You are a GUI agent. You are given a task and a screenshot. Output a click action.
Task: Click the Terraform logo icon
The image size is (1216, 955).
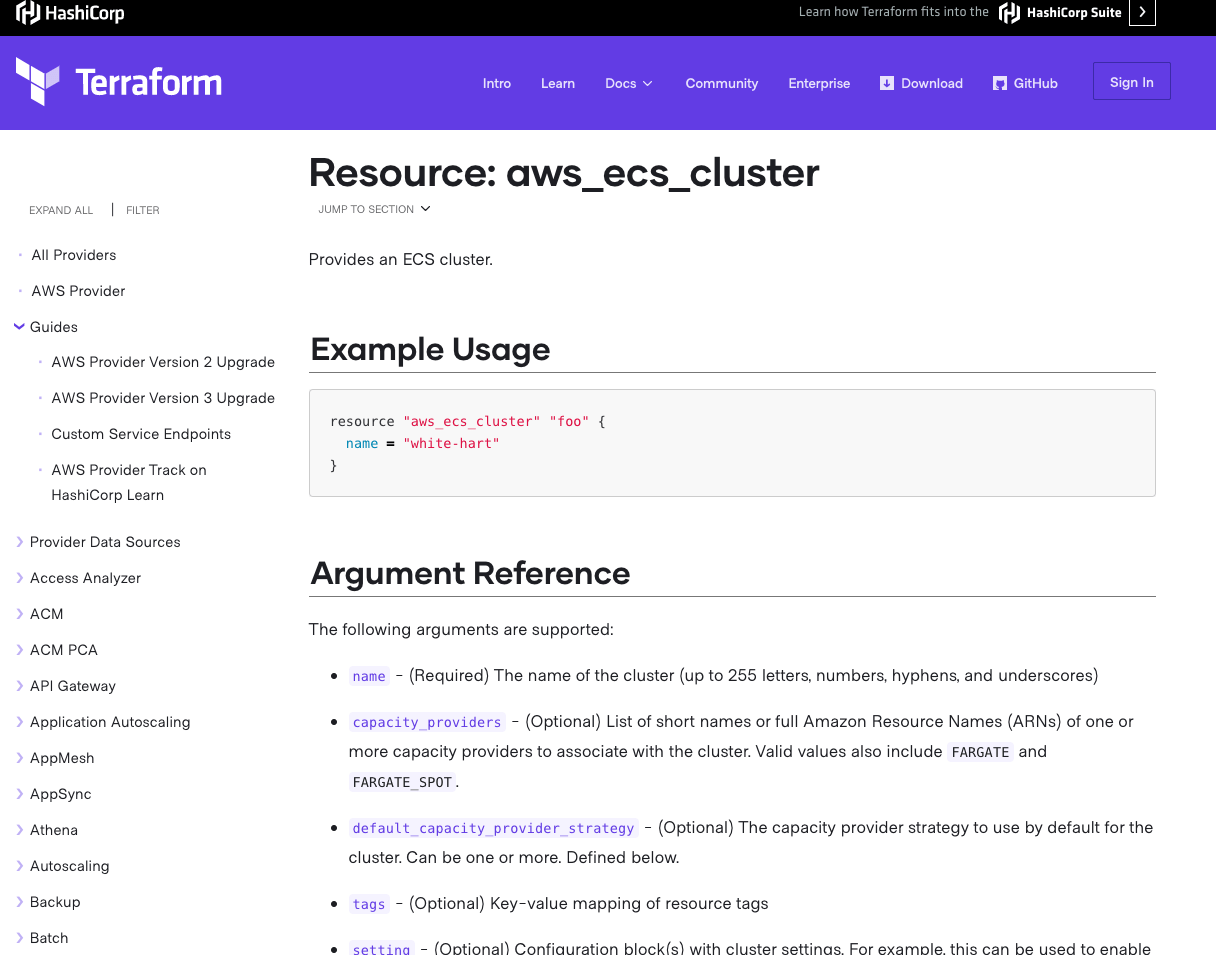click(x=38, y=81)
